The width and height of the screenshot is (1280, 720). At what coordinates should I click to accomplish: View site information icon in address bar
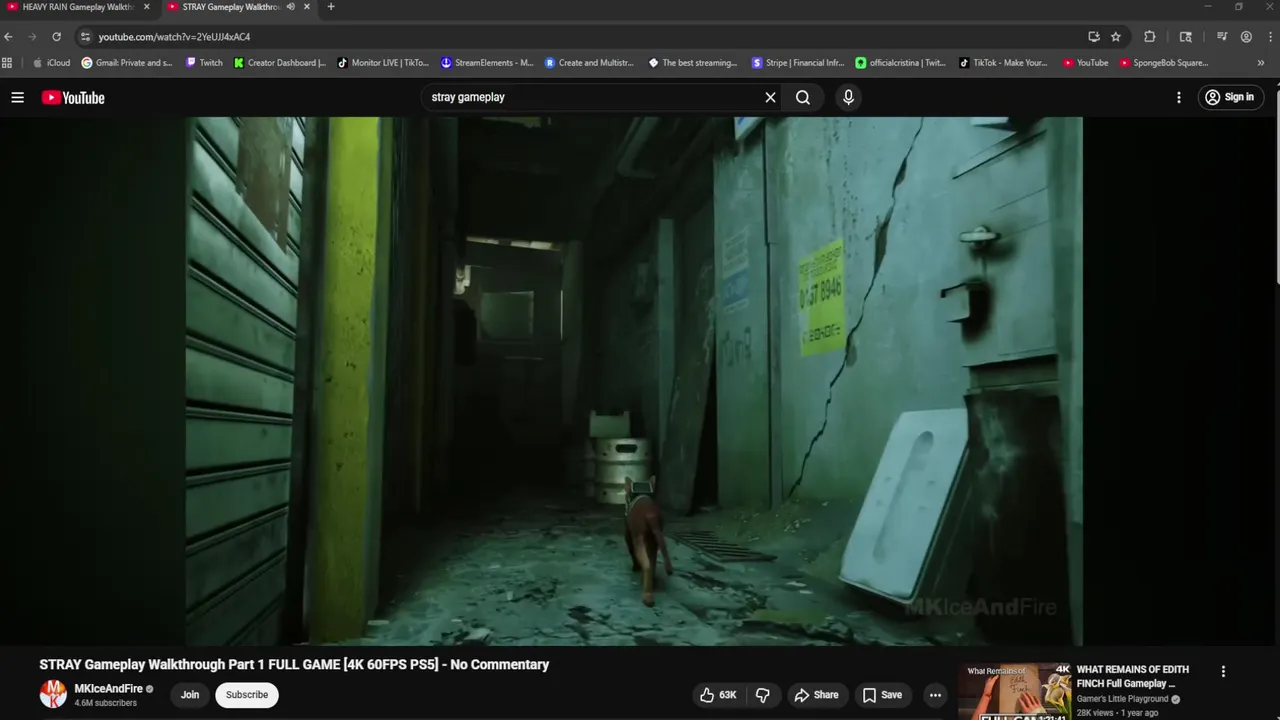tap(85, 37)
